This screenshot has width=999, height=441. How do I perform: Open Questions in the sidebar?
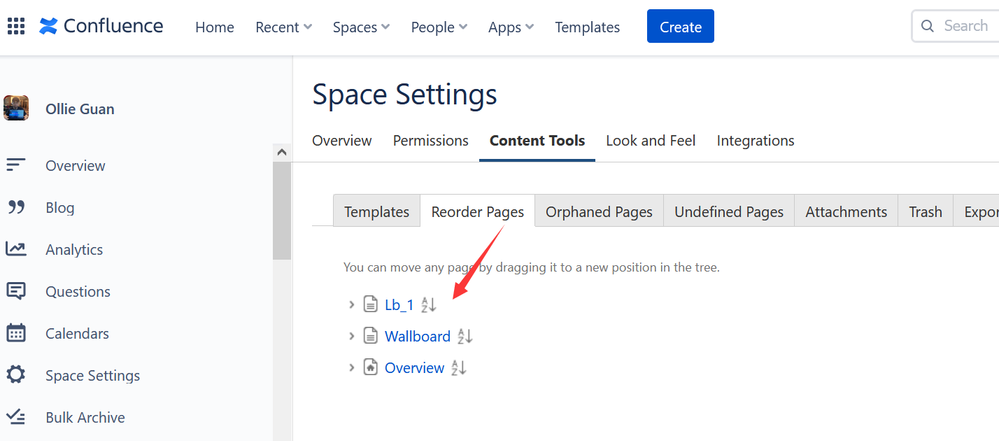pos(78,292)
